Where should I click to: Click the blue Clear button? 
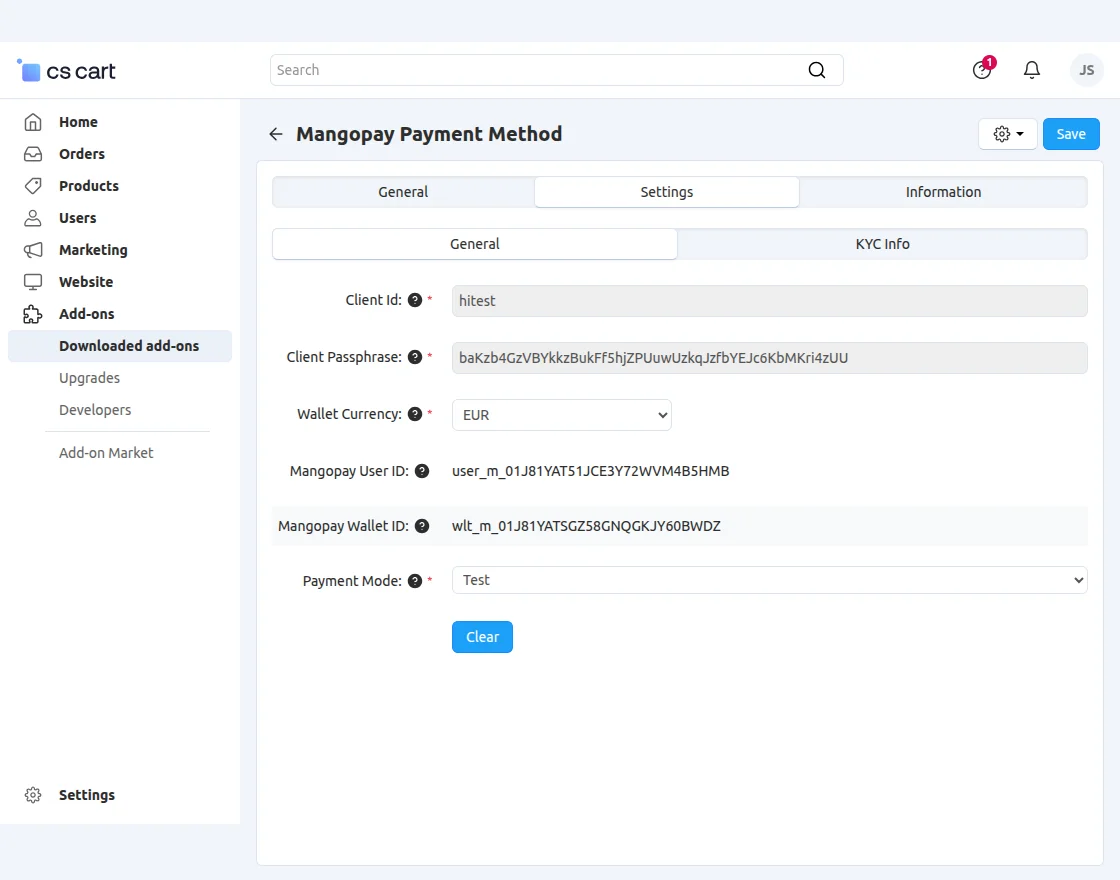point(482,637)
